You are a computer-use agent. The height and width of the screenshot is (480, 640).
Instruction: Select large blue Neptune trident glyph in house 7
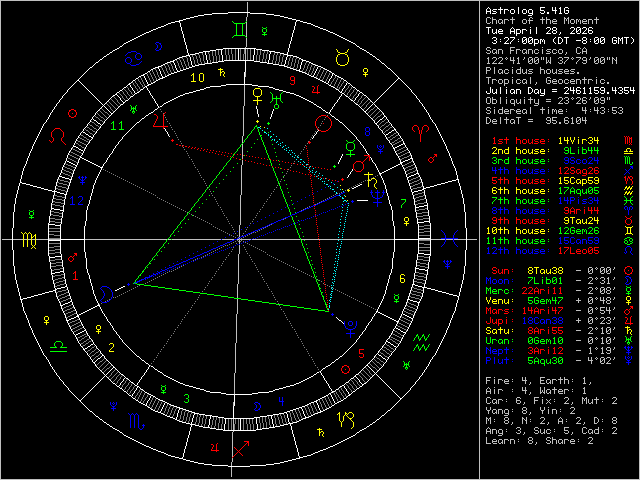[378, 198]
